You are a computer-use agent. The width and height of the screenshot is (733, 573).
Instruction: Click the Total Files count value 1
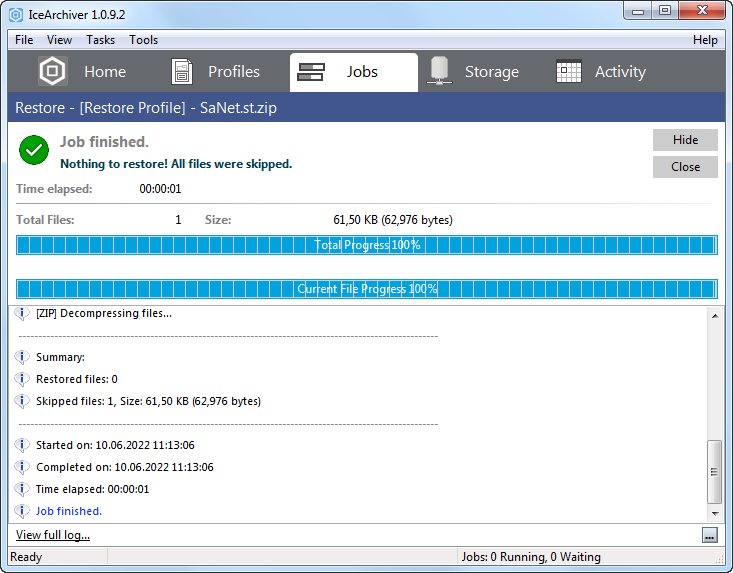pyautogui.click(x=178, y=220)
